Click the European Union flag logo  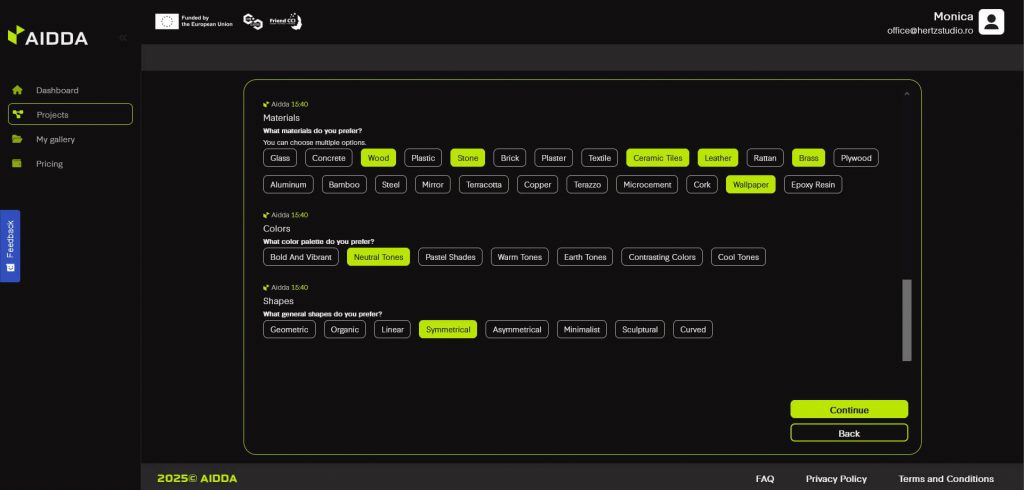coord(167,21)
